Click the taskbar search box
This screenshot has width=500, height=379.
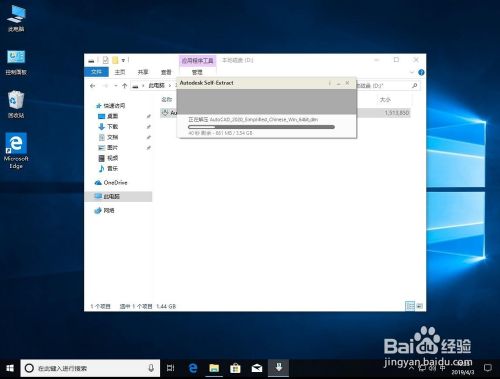[x=90, y=368]
